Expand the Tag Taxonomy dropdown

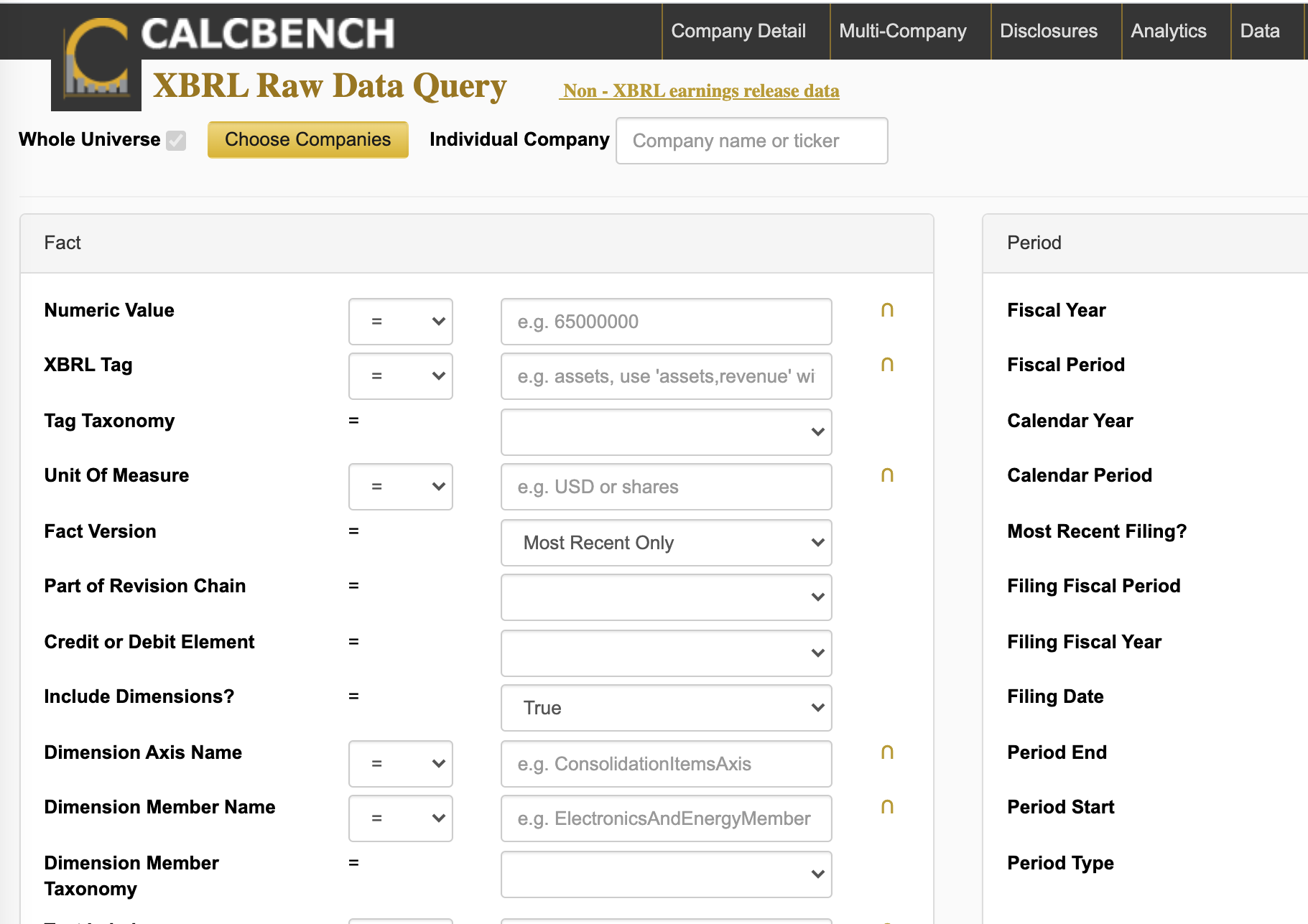point(666,432)
